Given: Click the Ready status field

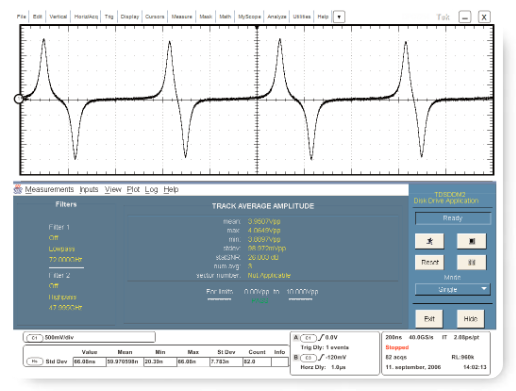Looking at the screenshot, I should coord(453,218).
